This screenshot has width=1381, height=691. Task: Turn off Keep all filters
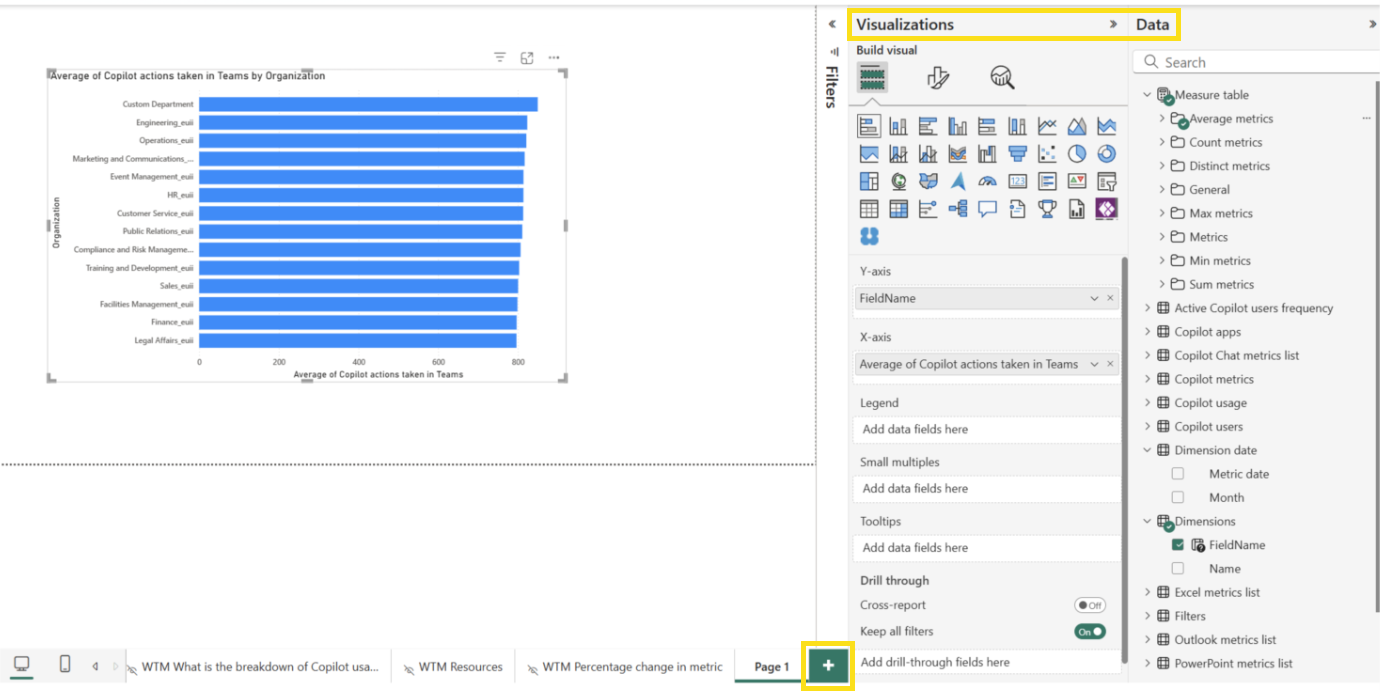(1092, 631)
